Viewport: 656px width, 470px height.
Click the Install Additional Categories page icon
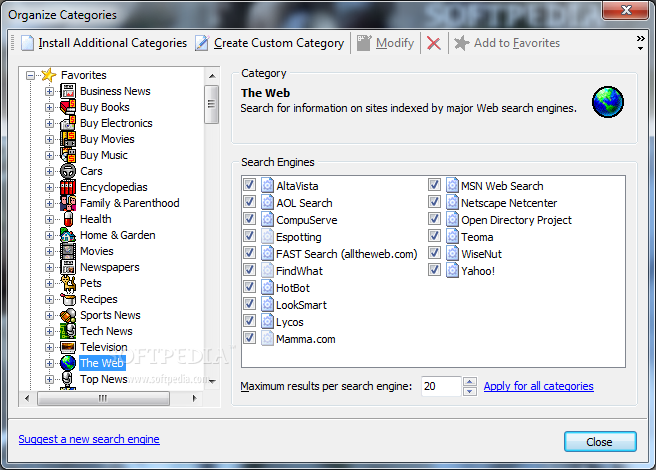pyautogui.click(x=28, y=43)
